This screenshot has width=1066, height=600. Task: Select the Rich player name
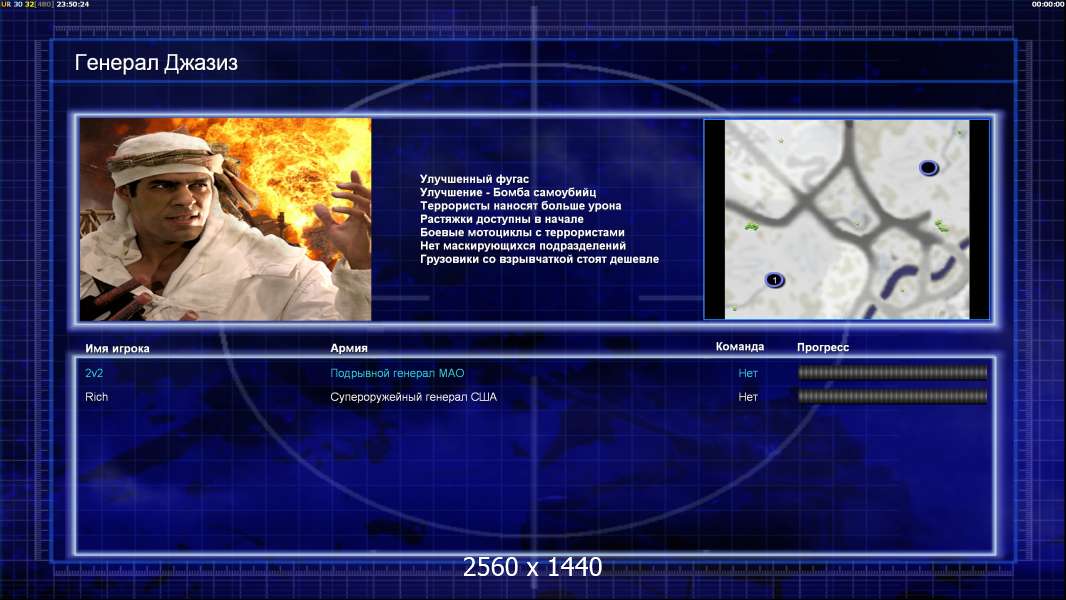pyautogui.click(x=97, y=397)
